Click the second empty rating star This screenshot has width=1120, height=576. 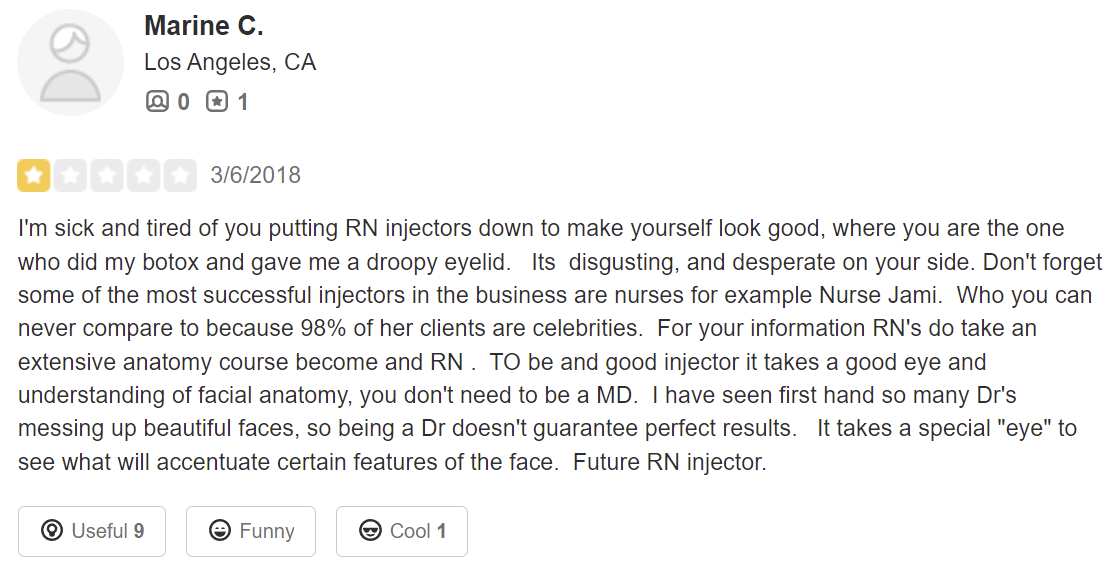pyautogui.click(x=70, y=176)
